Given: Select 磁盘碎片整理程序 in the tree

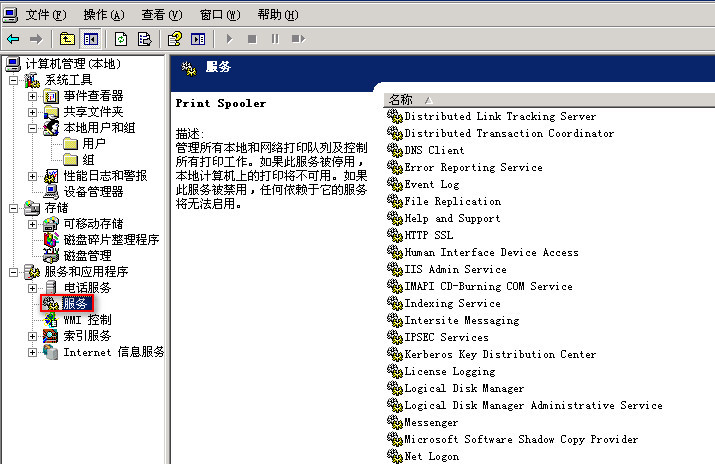Looking at the screenshot, I should (x=111, y=240).
